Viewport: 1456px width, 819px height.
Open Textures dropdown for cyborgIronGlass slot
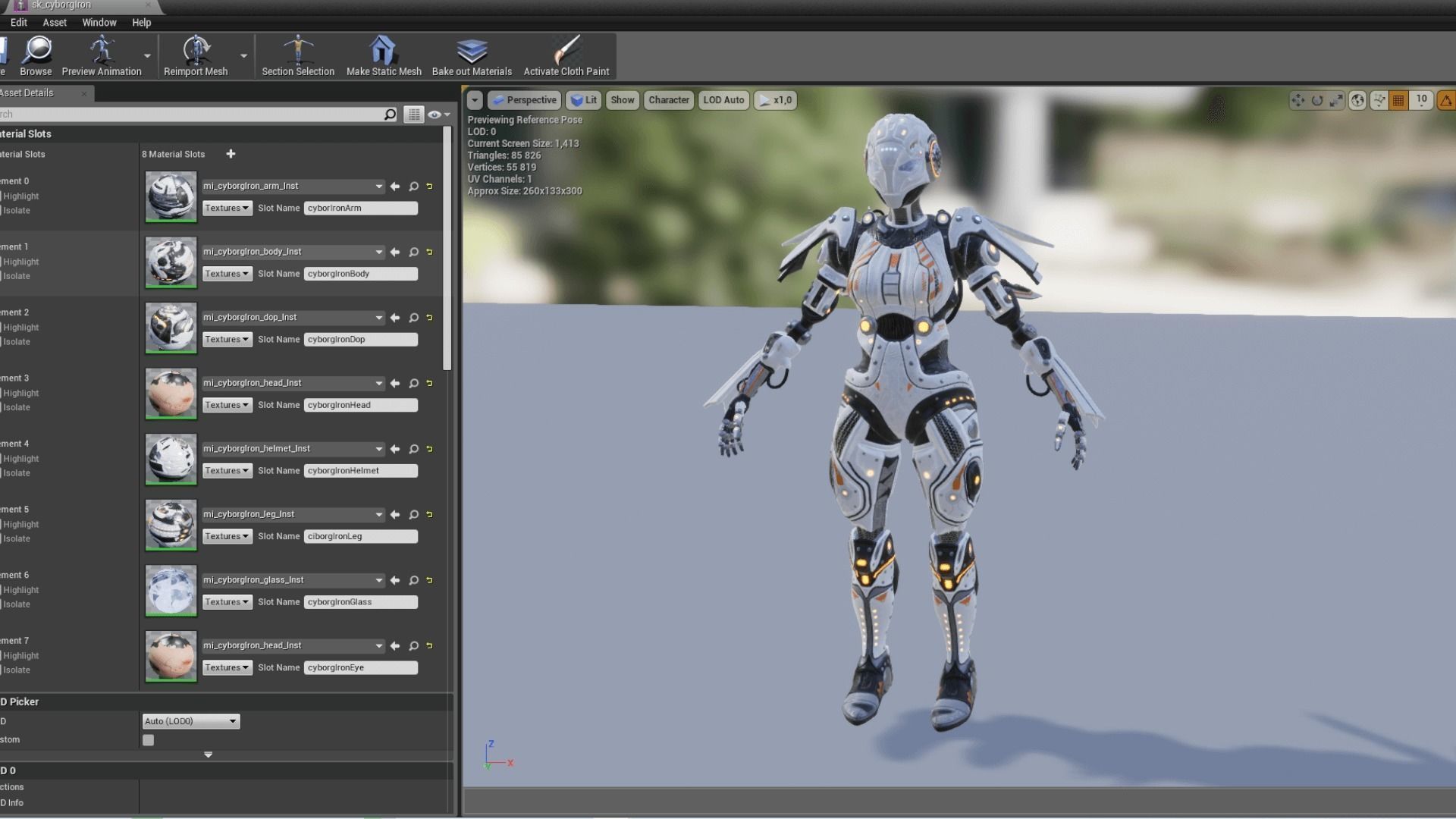coord(227,602)
